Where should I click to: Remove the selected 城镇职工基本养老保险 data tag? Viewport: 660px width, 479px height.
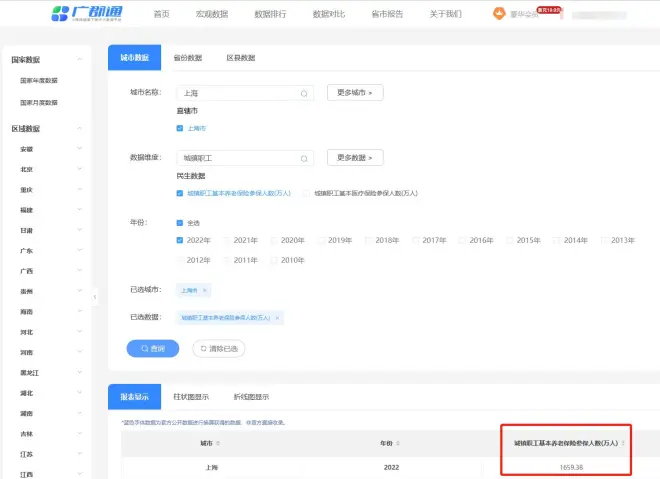[x=277, y=317]
